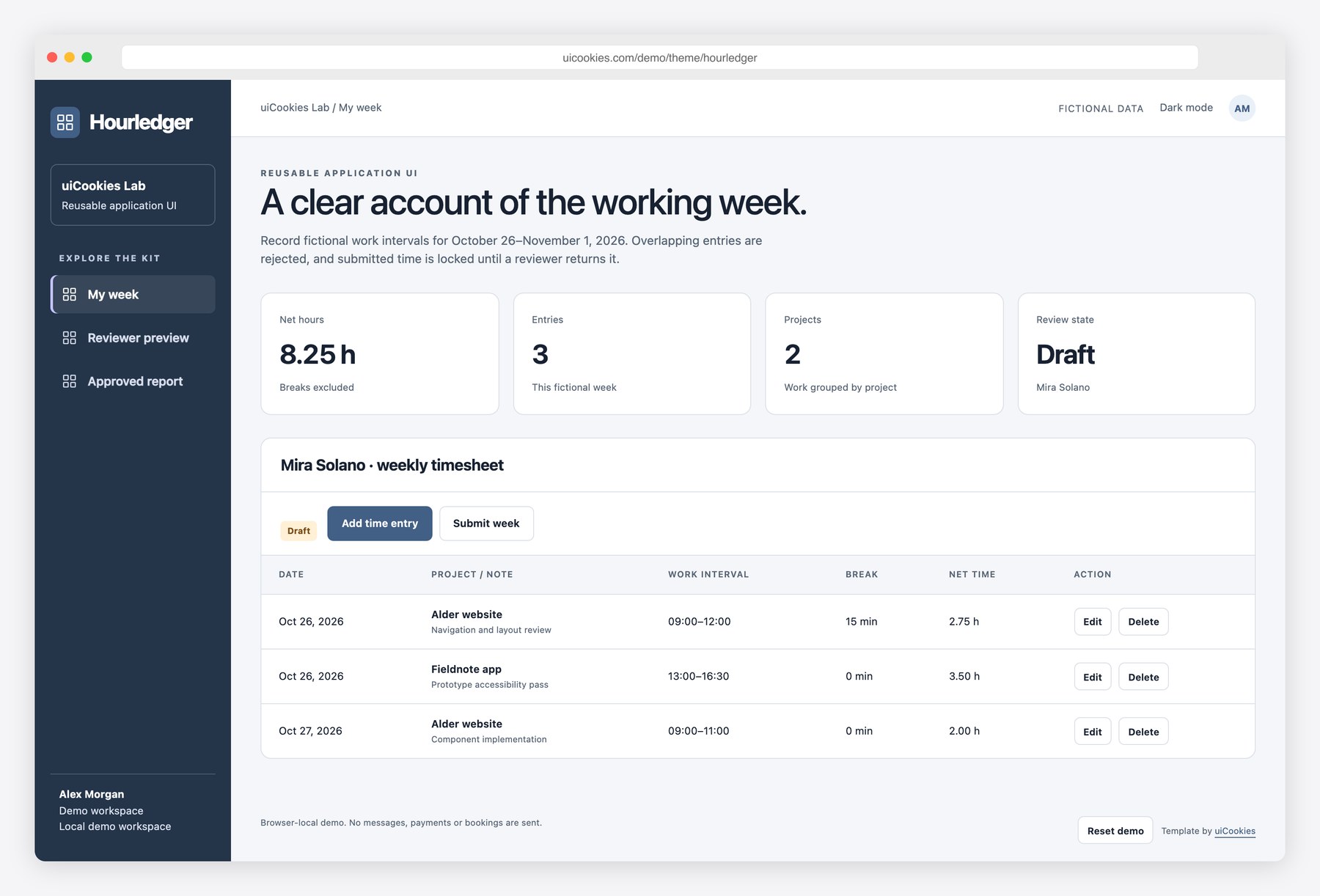
Task: Edit the Fieldnote app entry
Action: [x=1093, y=677]
